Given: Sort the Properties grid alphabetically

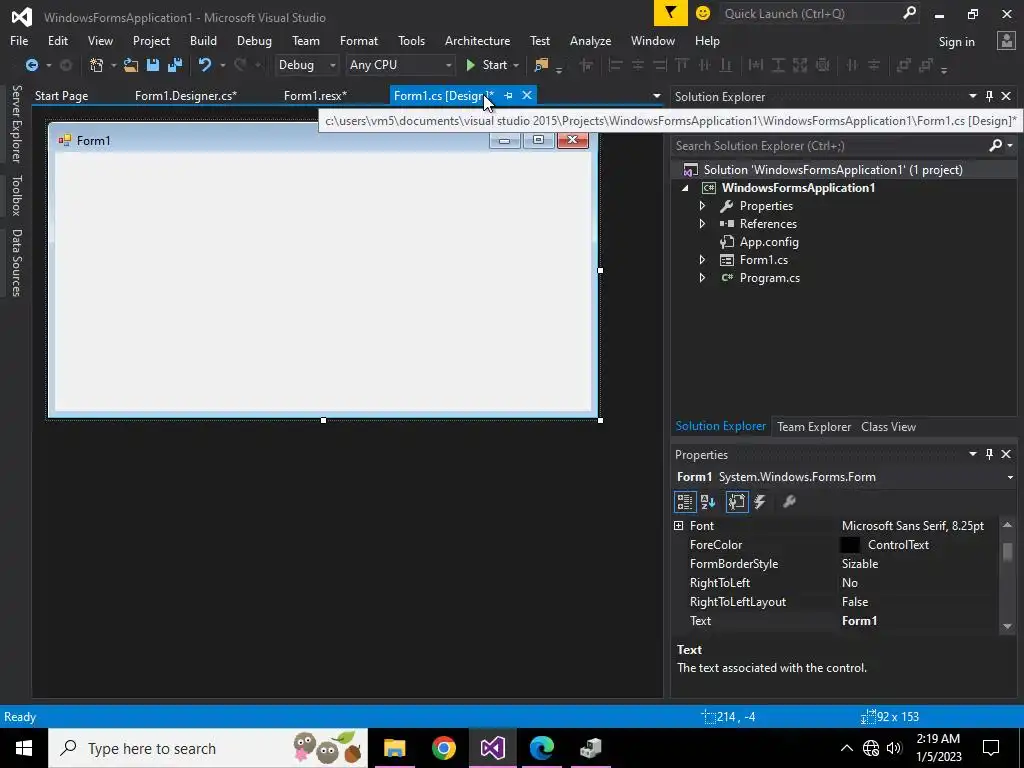Looking at the screenshot, I should [708, 502].
